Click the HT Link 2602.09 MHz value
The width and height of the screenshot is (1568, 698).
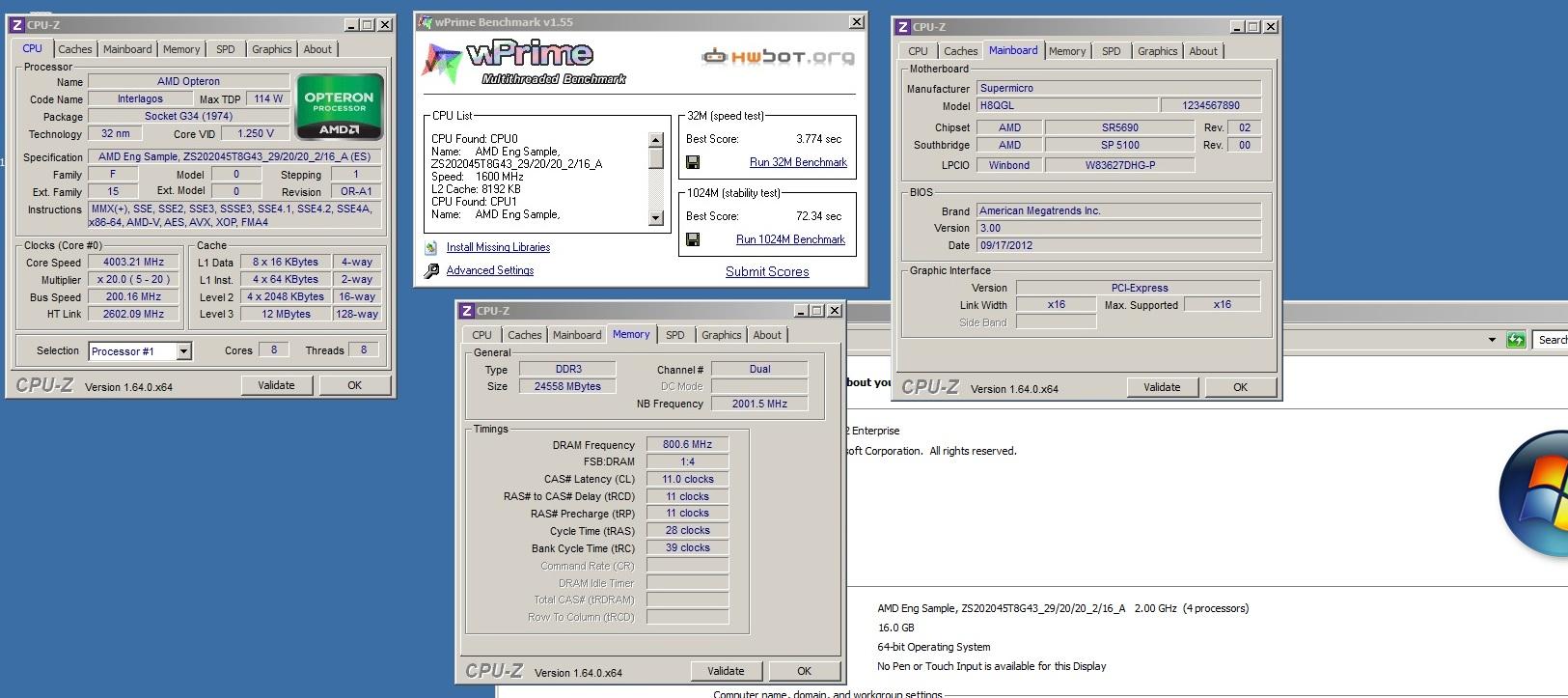134,314
